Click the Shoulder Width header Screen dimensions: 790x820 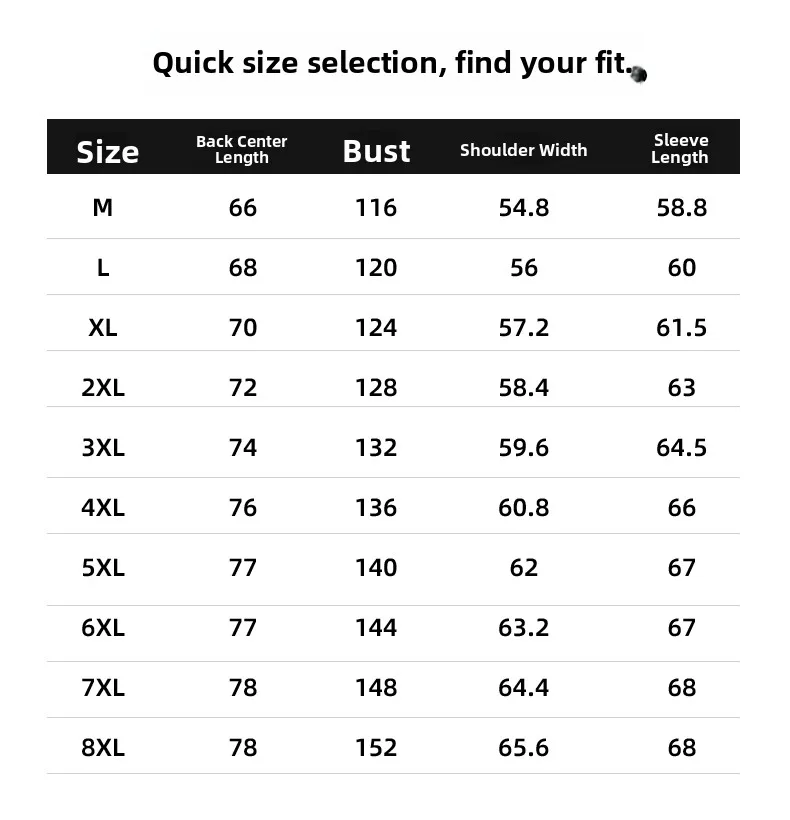click(x=523, y=150)
